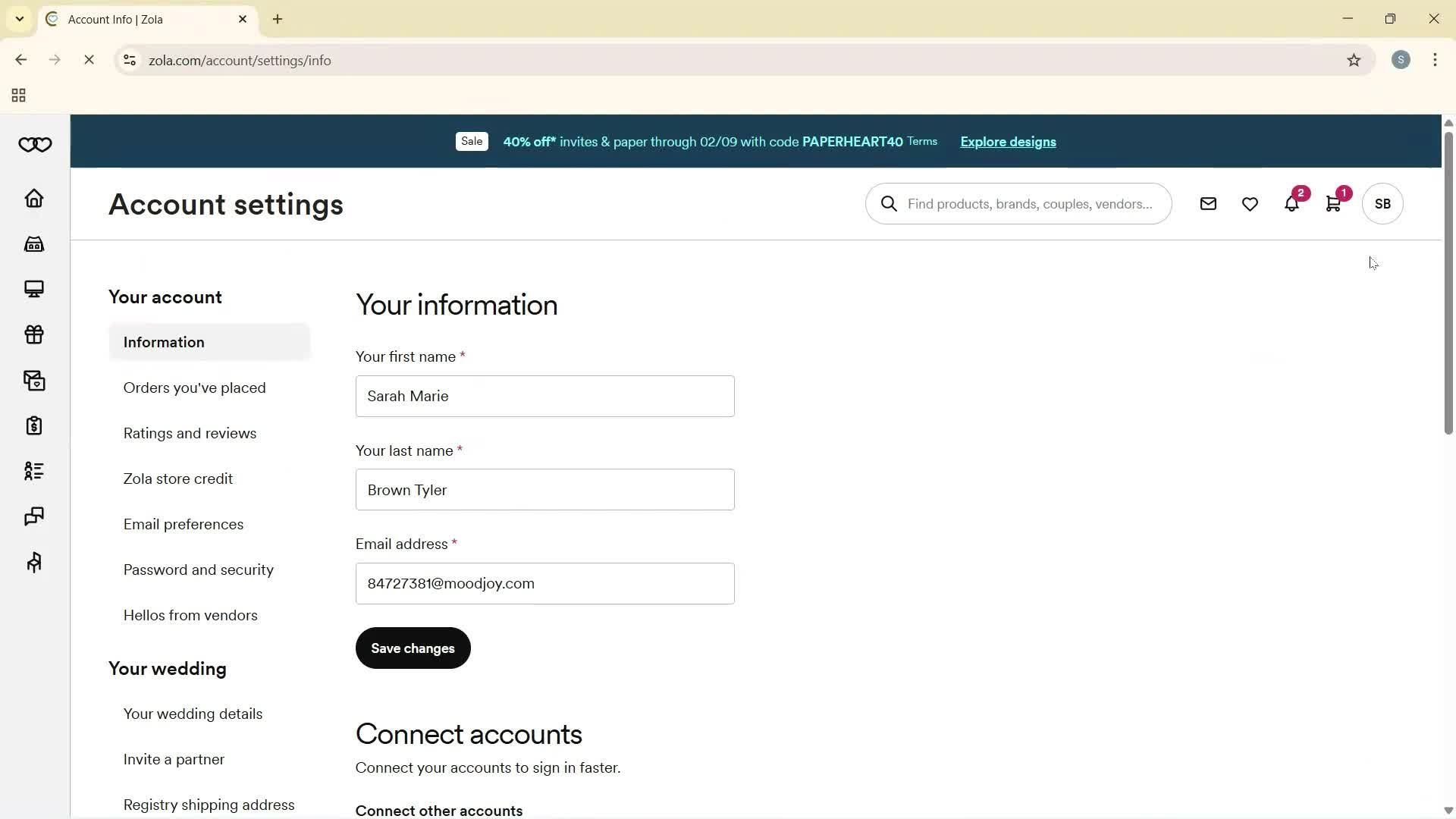
Task: Open the seating chart chair icon
Action: tap(34, 562)
